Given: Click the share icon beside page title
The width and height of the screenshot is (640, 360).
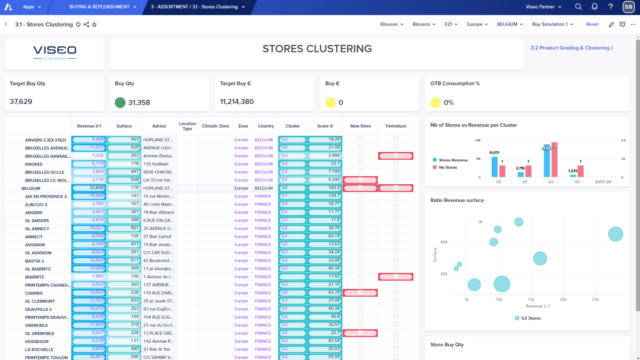Looking at the screenshot, I should pos(86,24).
